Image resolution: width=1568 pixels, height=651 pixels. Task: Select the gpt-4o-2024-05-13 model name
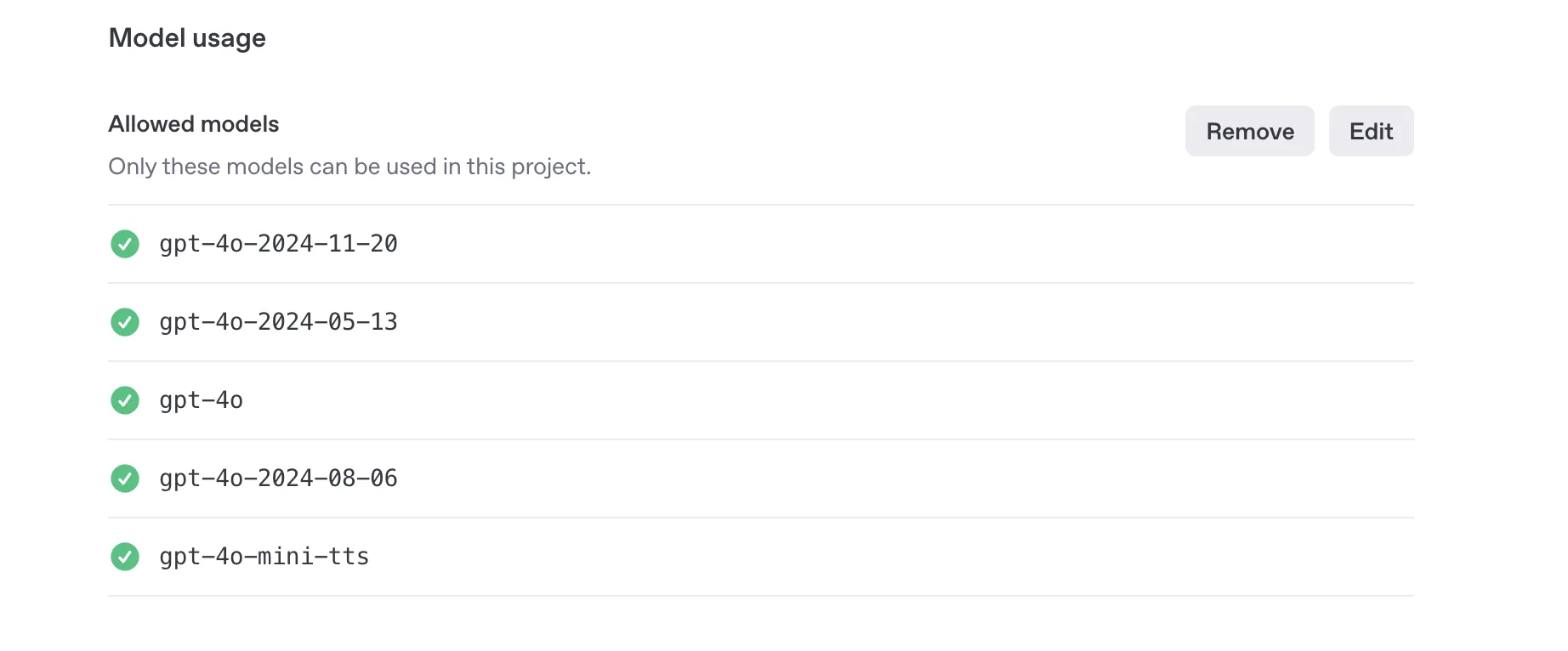pyautogui.click(x=278, y=322)
